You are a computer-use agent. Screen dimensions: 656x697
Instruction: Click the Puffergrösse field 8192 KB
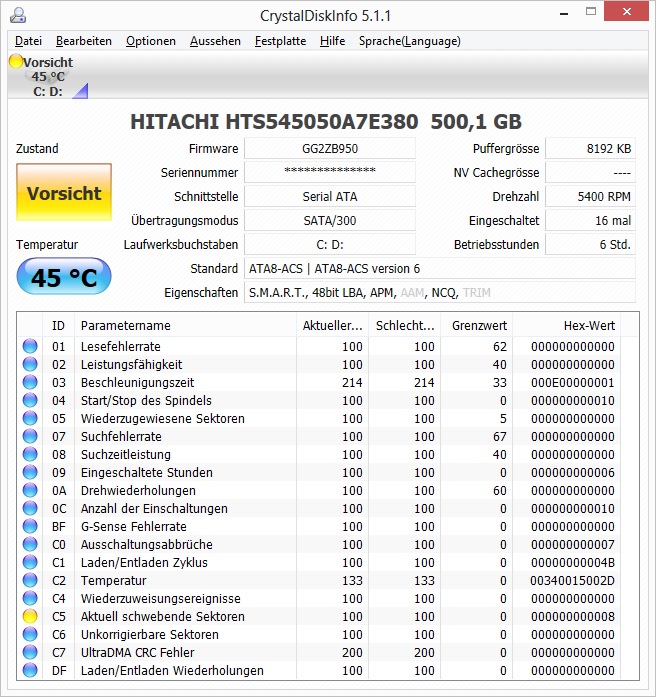[x=590, y=148]
